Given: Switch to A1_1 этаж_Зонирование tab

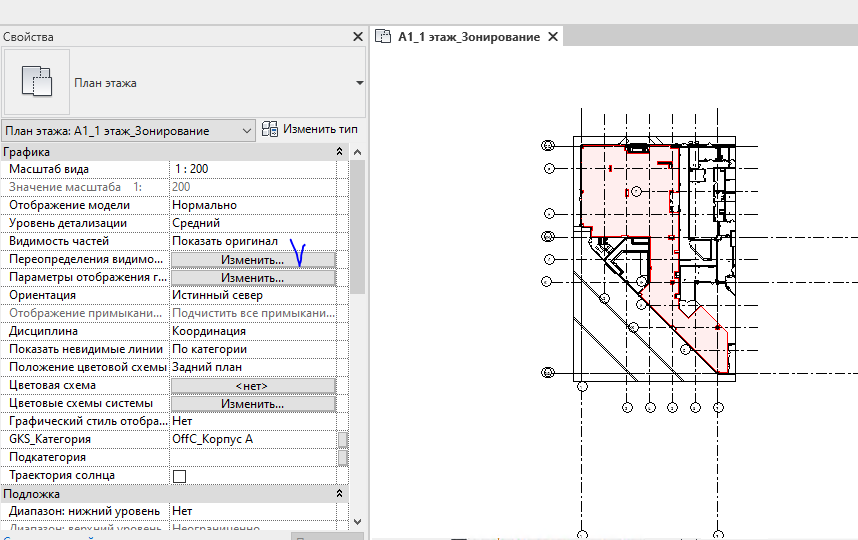Looking at the screenshot, I should (x=468, y=37).
